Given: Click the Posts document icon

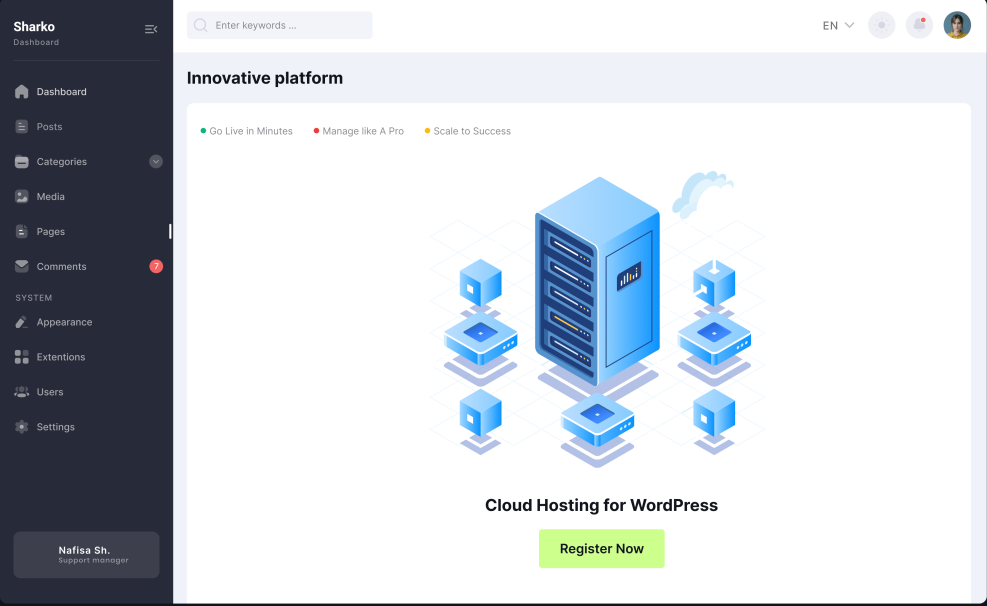Looking at the screenshot, I should coord(21,126).
